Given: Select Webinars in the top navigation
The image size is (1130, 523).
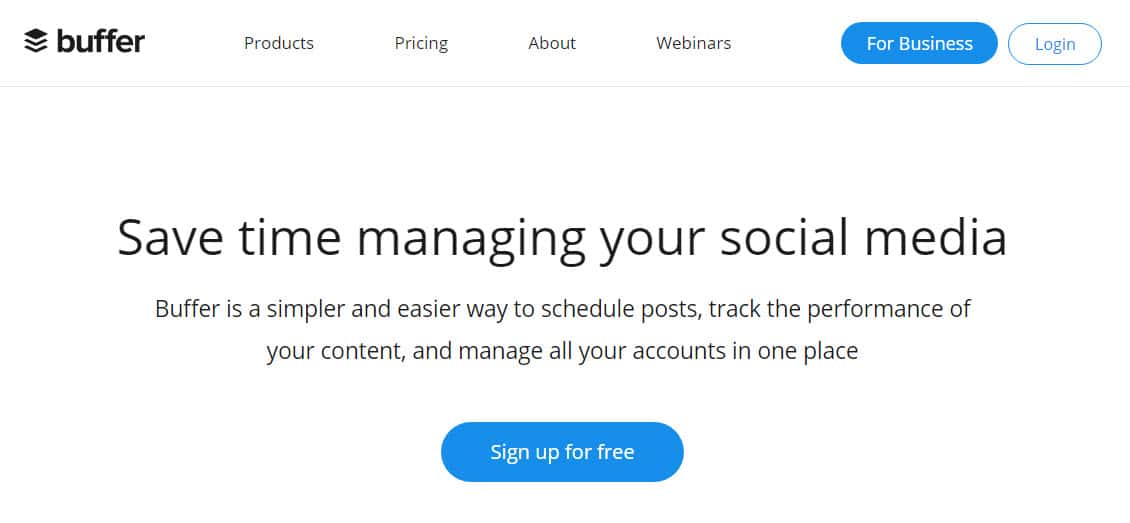Looking at the screenshot, I should click(x=693, y=43).
